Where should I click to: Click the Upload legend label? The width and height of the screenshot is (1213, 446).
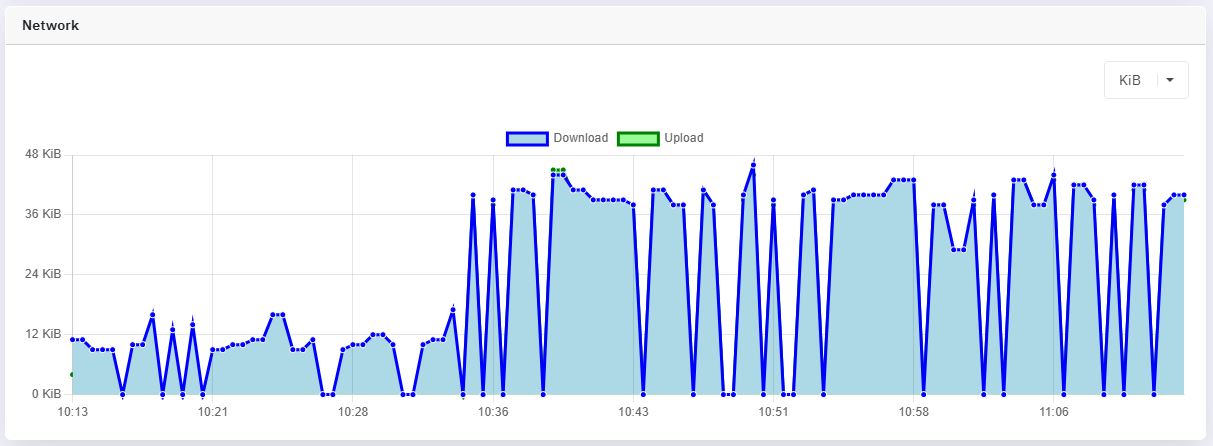point(684,138)
